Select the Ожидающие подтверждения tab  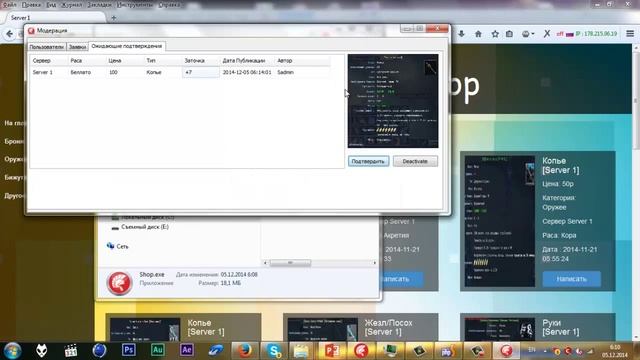(127, 46)
